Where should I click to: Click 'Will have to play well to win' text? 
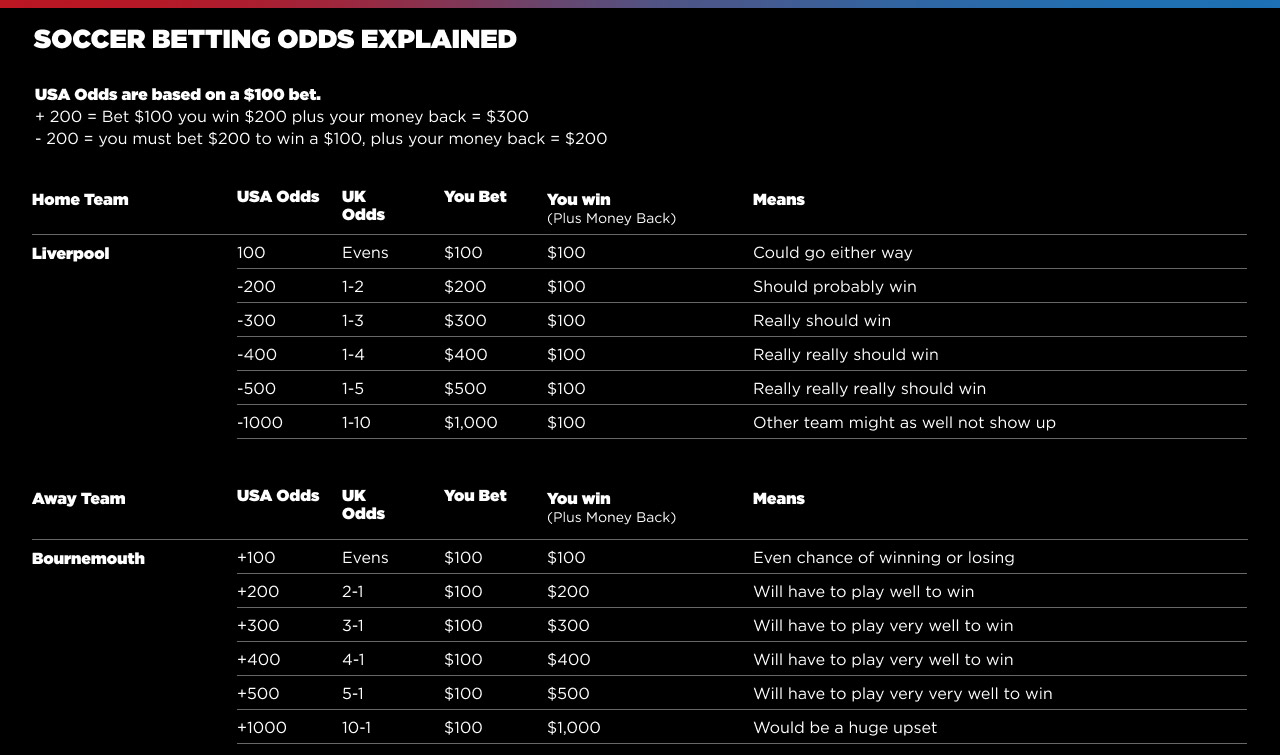tap(864, 592)
